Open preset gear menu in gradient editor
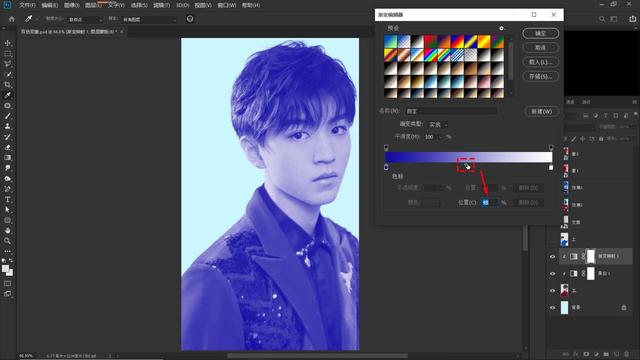 [x=501, y=28]
